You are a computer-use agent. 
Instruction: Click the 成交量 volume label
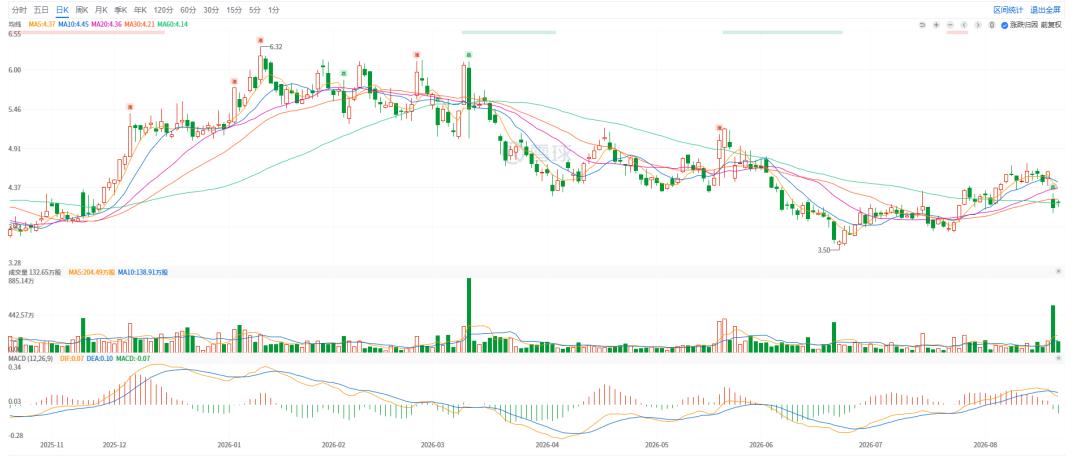pyautogui.click(x=18, y=272)
